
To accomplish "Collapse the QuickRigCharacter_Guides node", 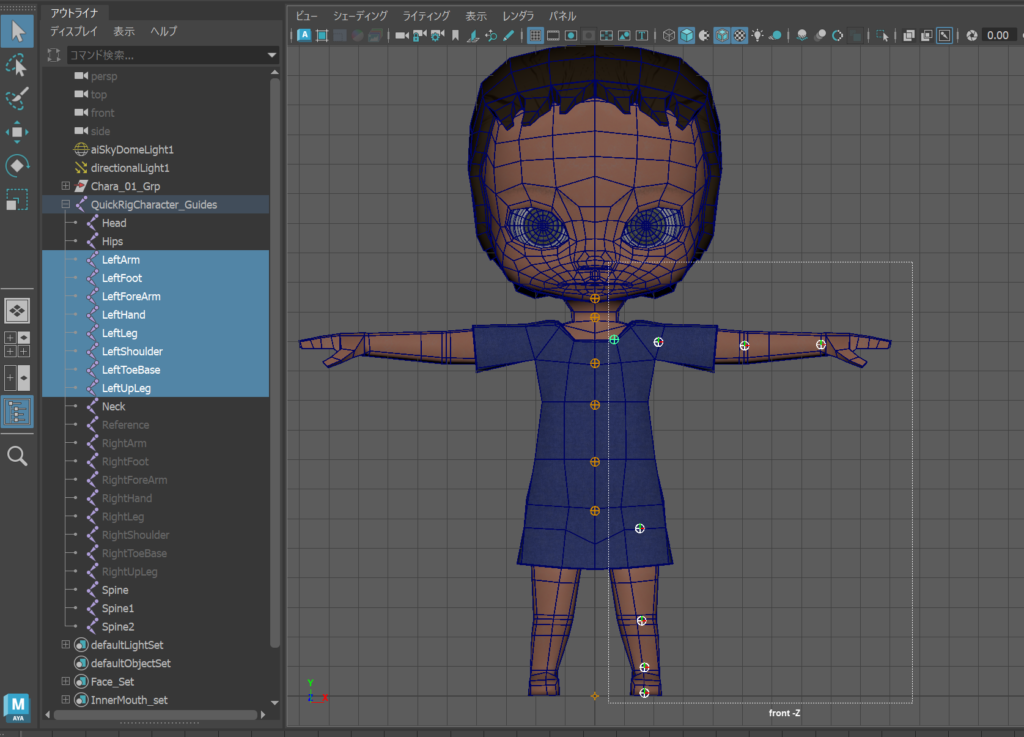I will pos(66,204).
